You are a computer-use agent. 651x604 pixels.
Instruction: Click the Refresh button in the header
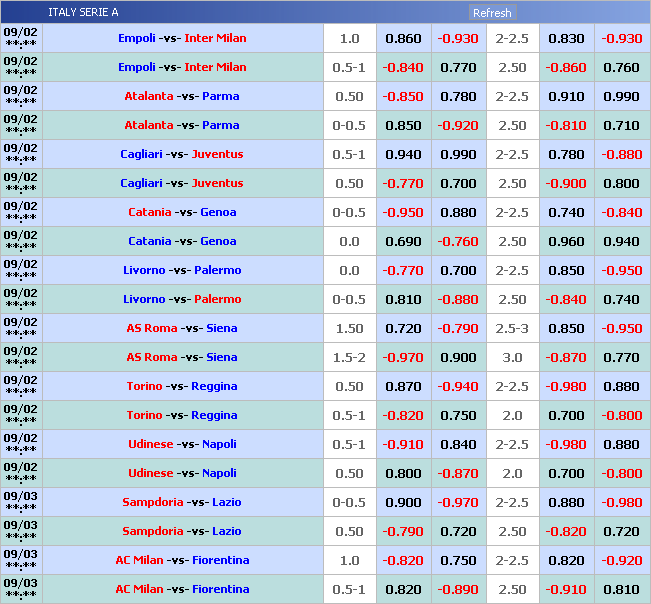click(492, 13)
